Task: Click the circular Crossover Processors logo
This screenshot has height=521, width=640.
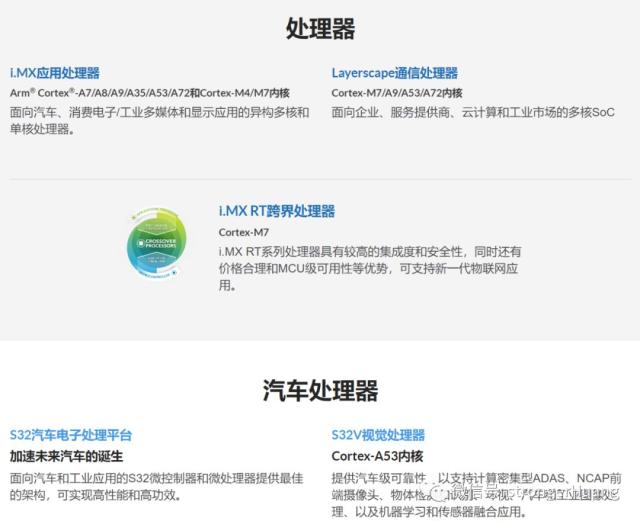Action: pyautogui.click(x=157, y=243)
